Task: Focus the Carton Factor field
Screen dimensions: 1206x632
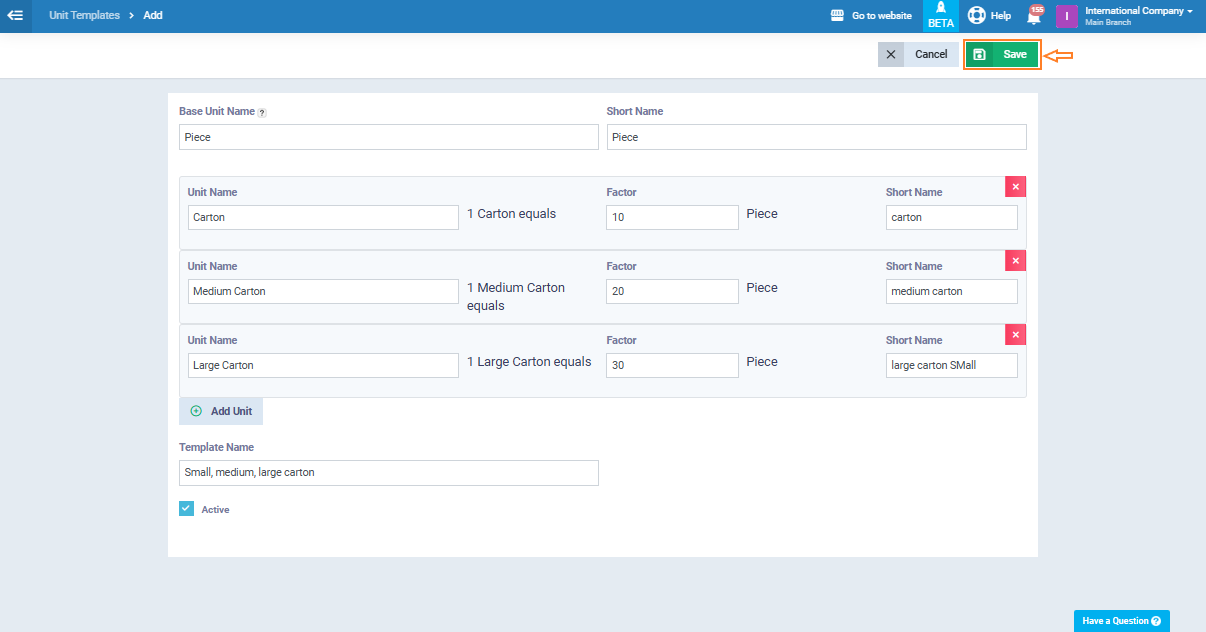Action: pyautogui.click(x=672, y=218)
